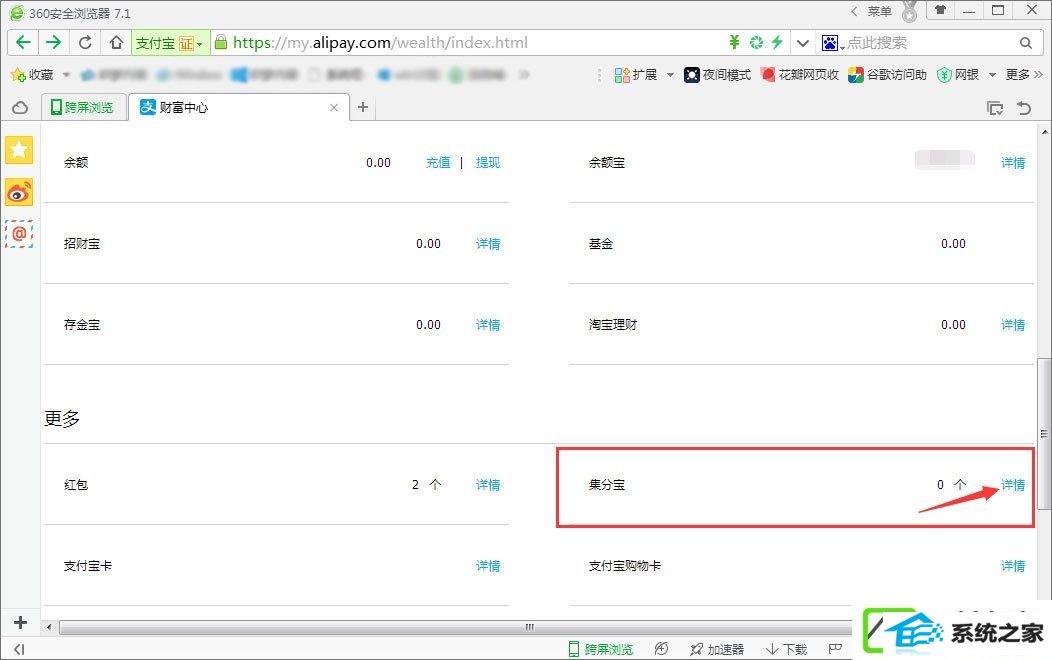The image size is (1052, 660).
Task: Expand the 收藏 dropdown arrow
Action: point(66,74)
